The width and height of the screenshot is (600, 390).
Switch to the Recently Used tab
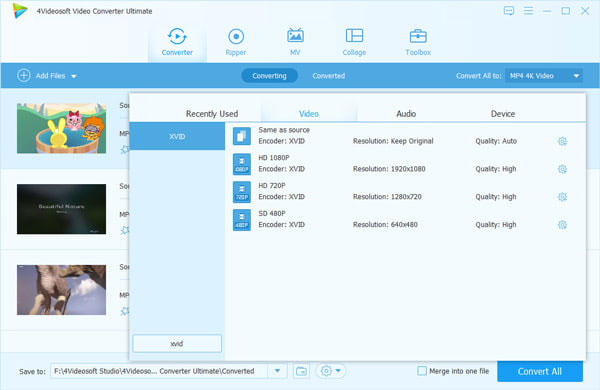pyautogui.click(x=212, y=114)
